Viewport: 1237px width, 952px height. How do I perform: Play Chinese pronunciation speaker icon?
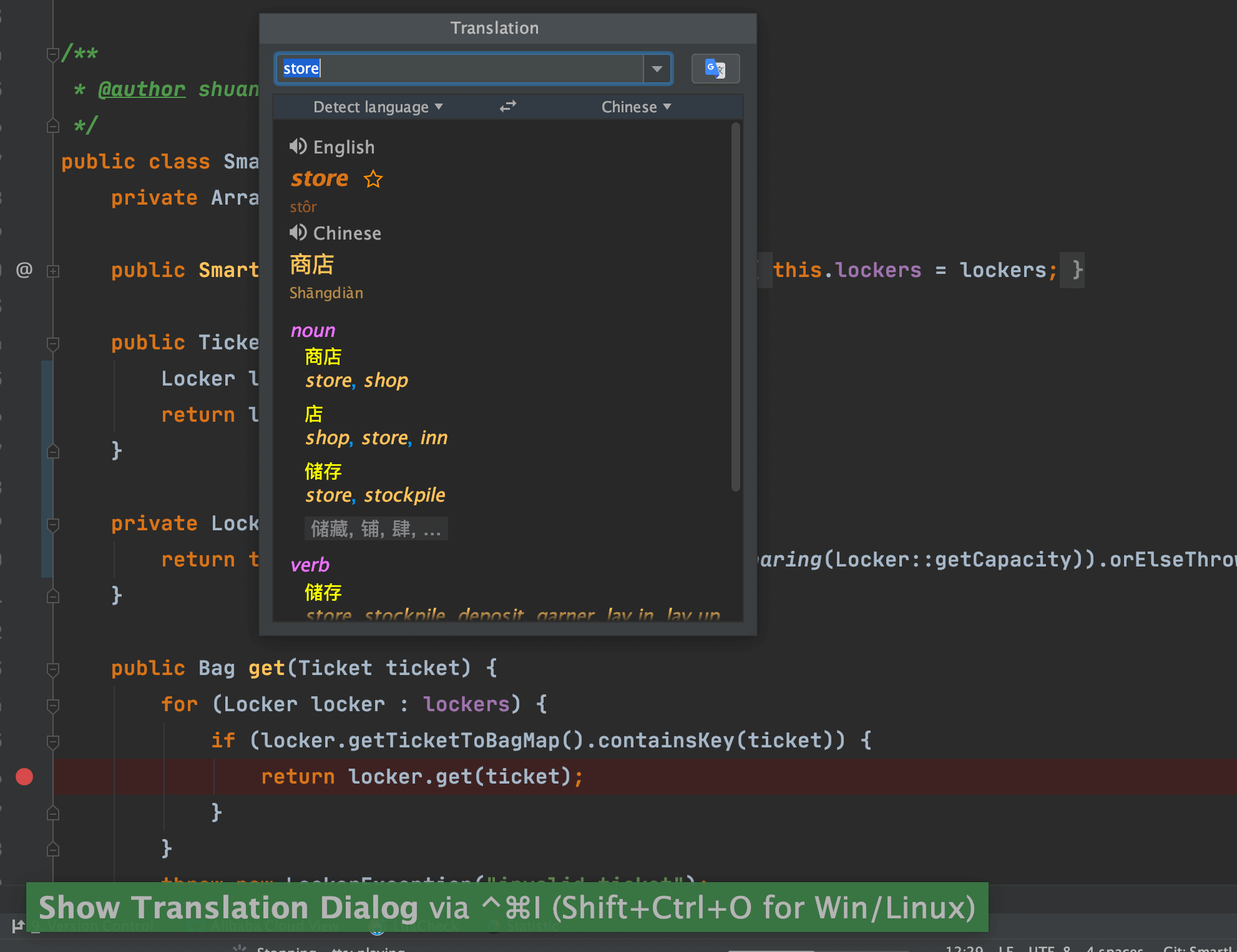[298, 233]
